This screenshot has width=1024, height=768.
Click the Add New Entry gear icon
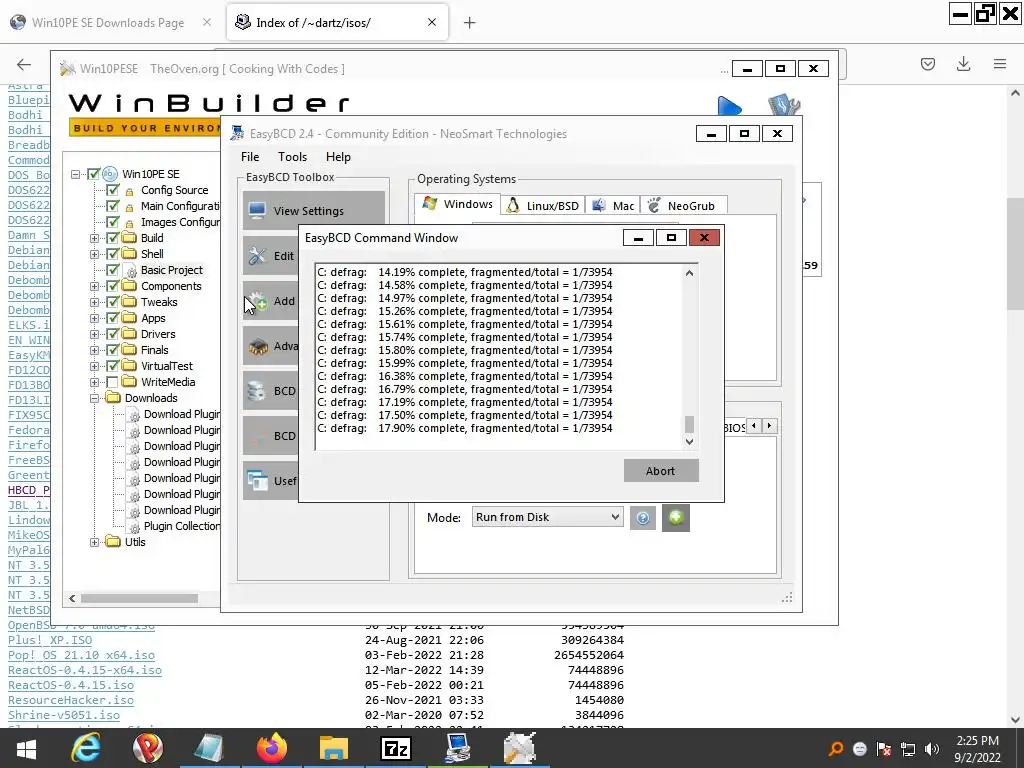click(257, 301)
